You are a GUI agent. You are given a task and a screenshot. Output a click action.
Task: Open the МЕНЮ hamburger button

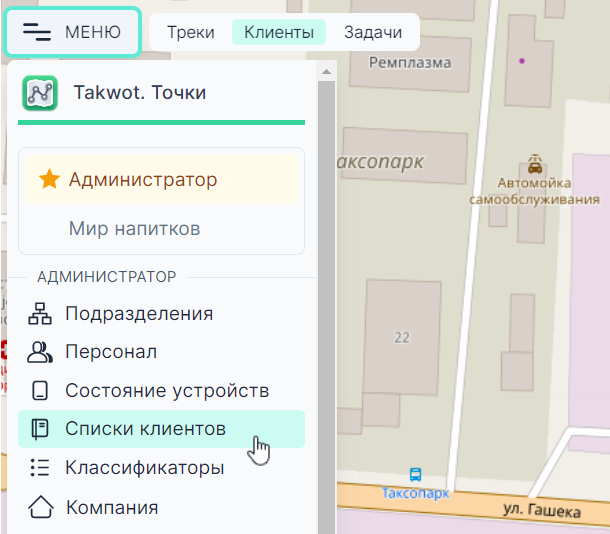coord(72,32)
